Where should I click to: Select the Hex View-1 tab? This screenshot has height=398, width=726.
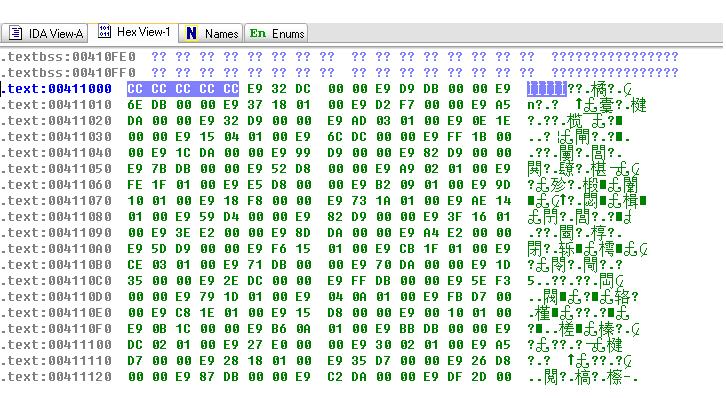pyautogui.click(x=134, y=32)
